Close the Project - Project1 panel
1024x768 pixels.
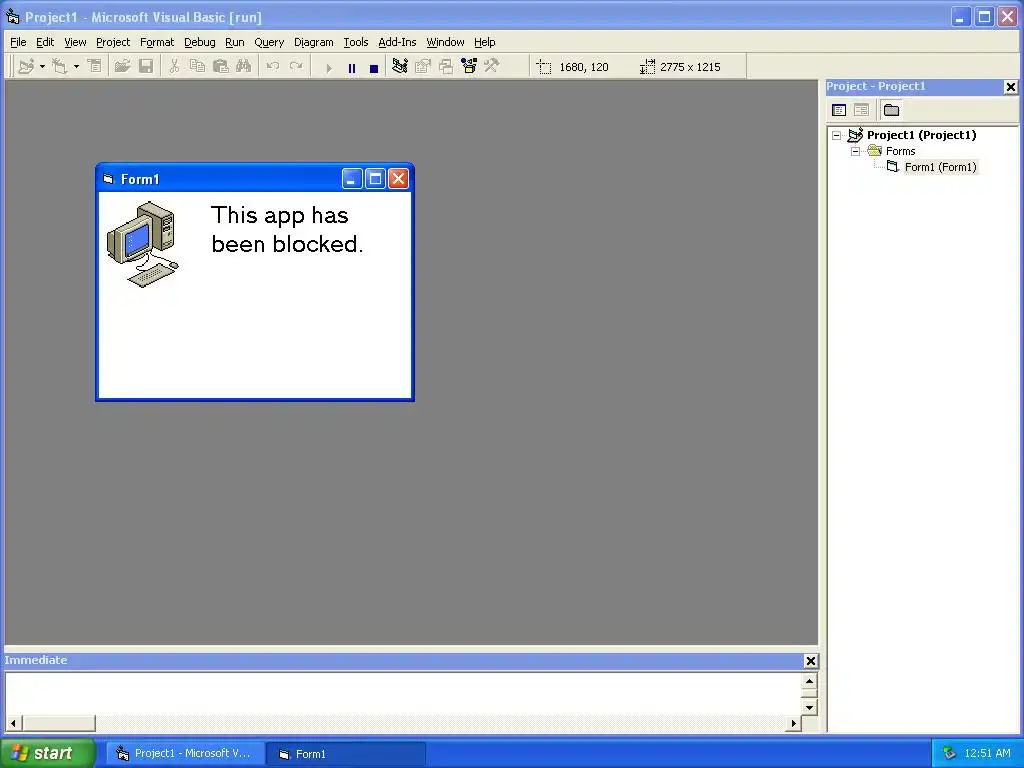coord(1010,86)
